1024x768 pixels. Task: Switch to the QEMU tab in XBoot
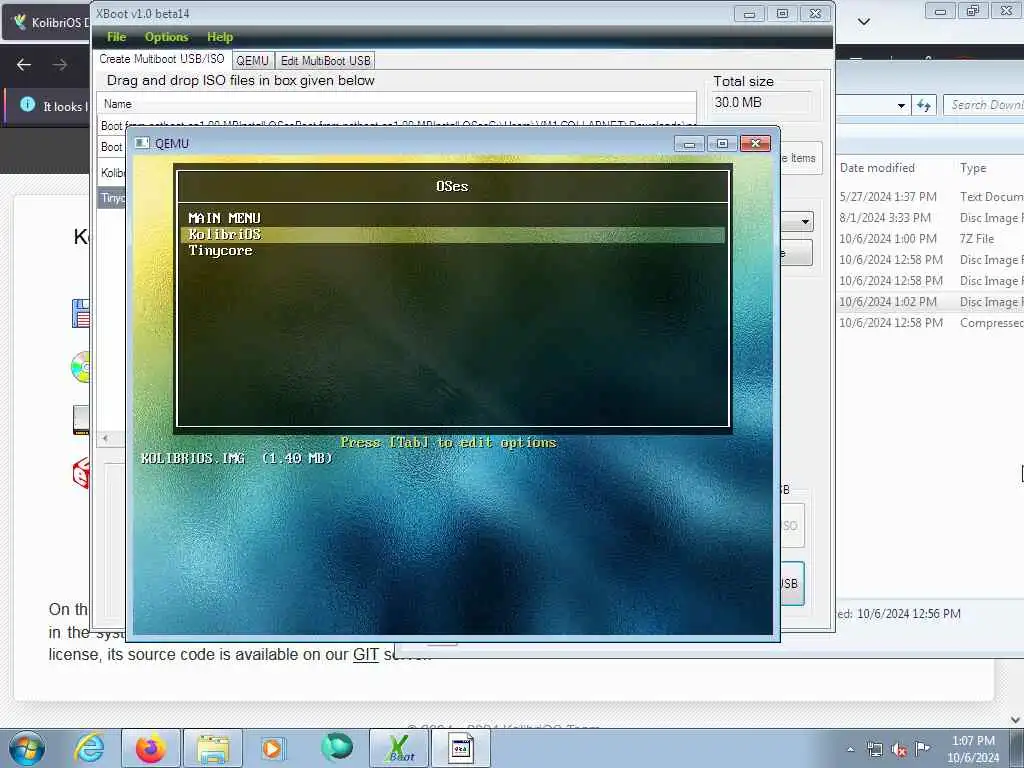[x=253, y=61]
